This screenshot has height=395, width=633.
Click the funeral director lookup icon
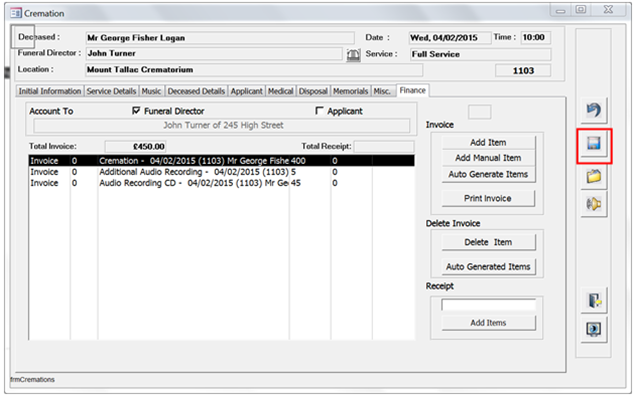click(x=353, y=54)
